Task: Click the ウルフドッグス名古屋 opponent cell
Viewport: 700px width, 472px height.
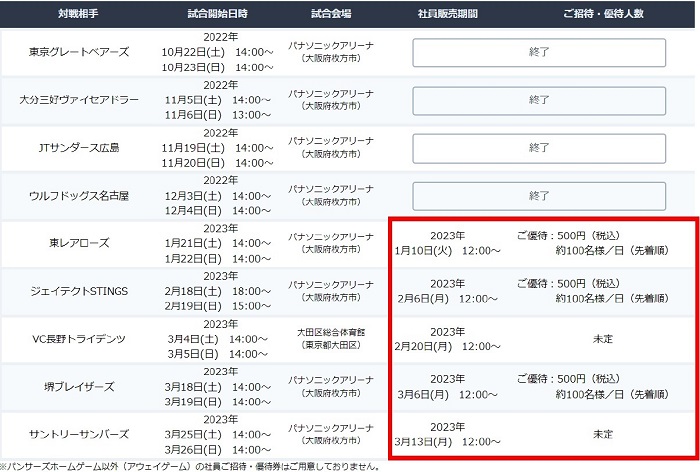Action: coord(79,196)
